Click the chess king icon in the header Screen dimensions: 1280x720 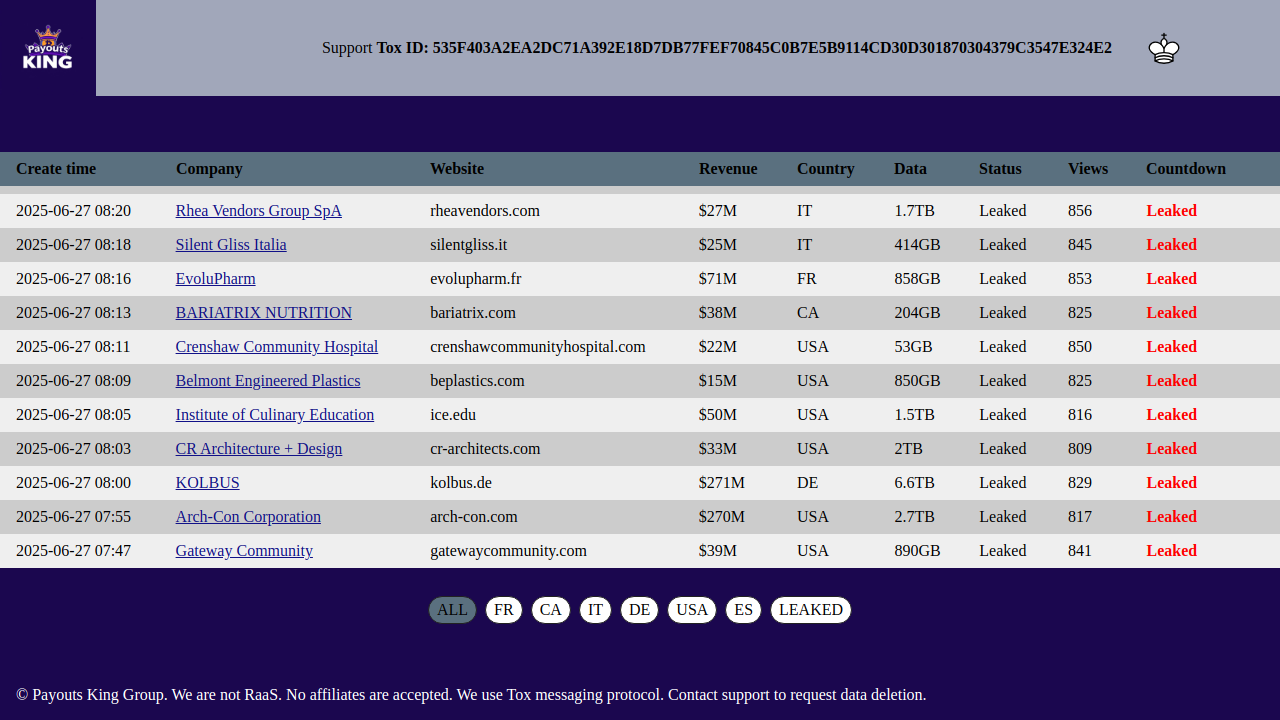click(1164, 48)
